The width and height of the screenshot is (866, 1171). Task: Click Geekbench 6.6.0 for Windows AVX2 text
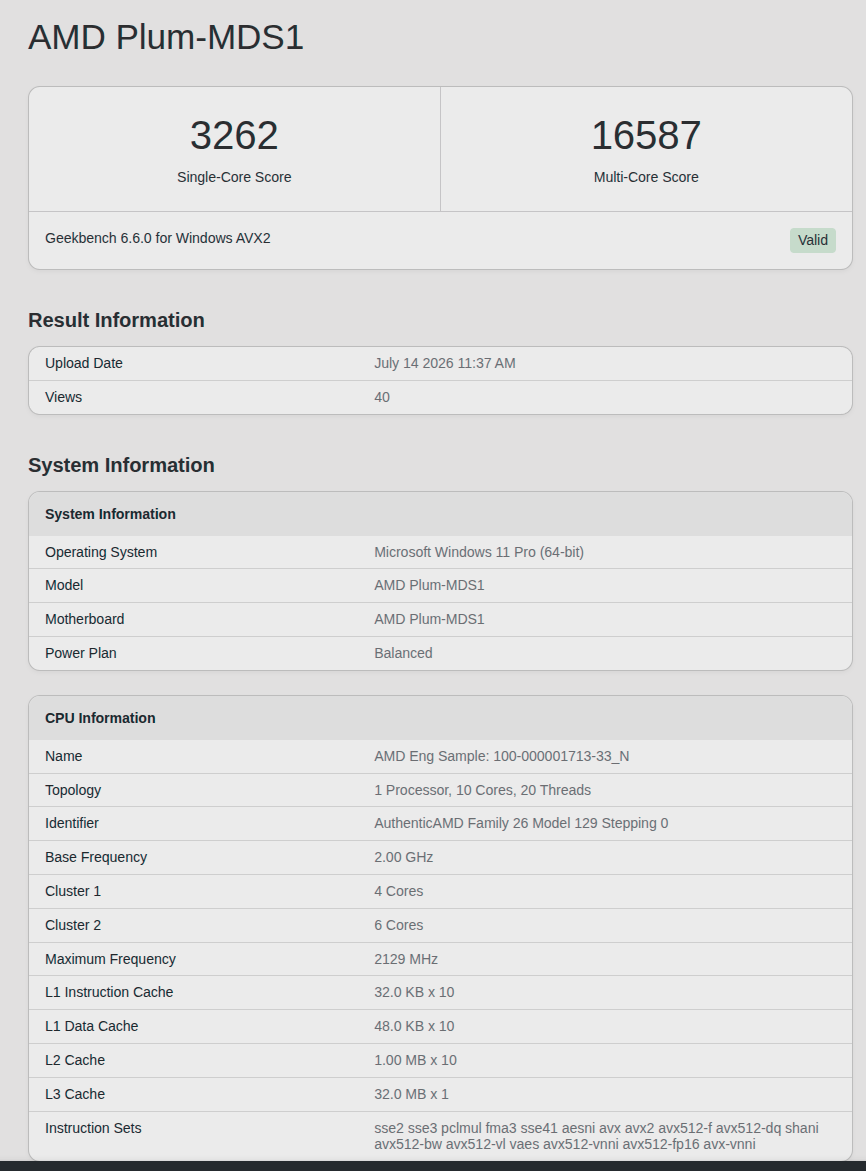[158, 238]
